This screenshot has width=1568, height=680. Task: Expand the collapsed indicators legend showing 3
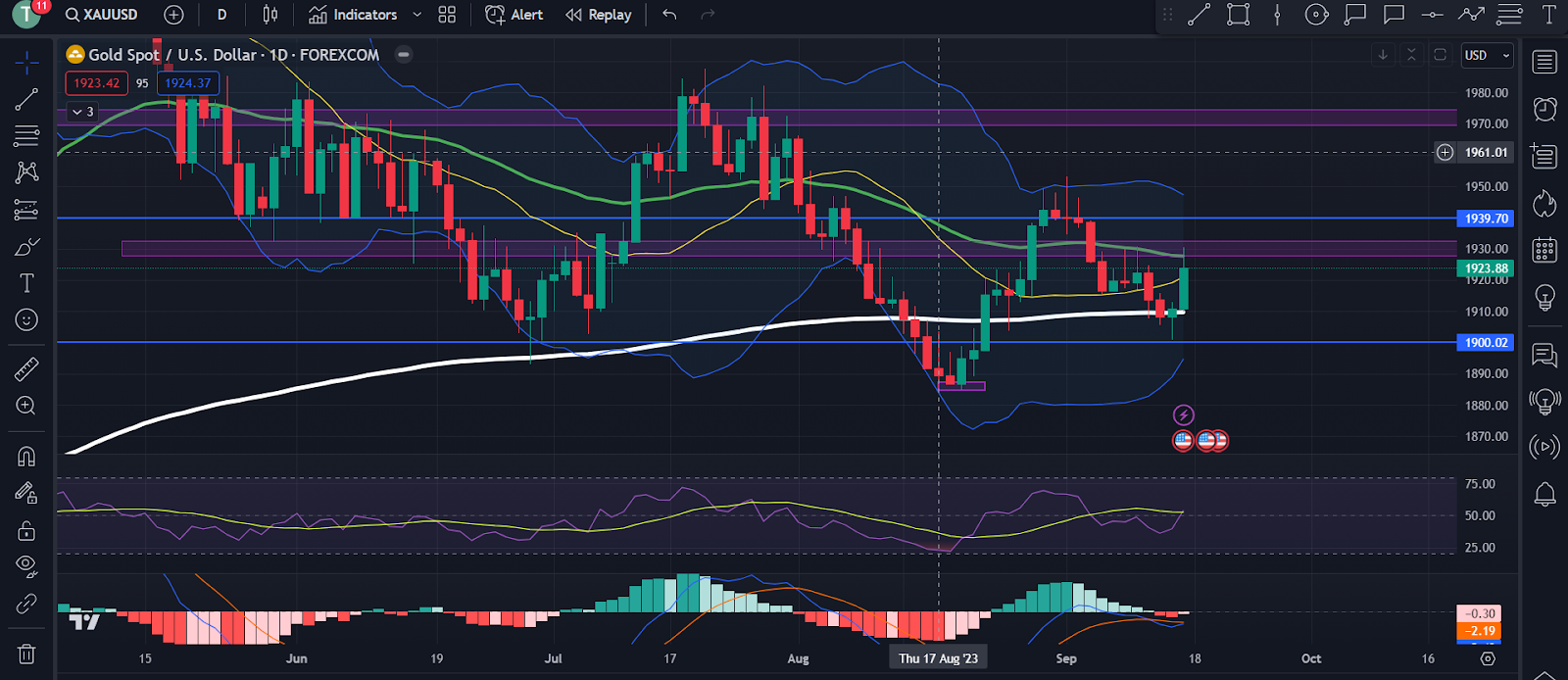click(82, 112)
